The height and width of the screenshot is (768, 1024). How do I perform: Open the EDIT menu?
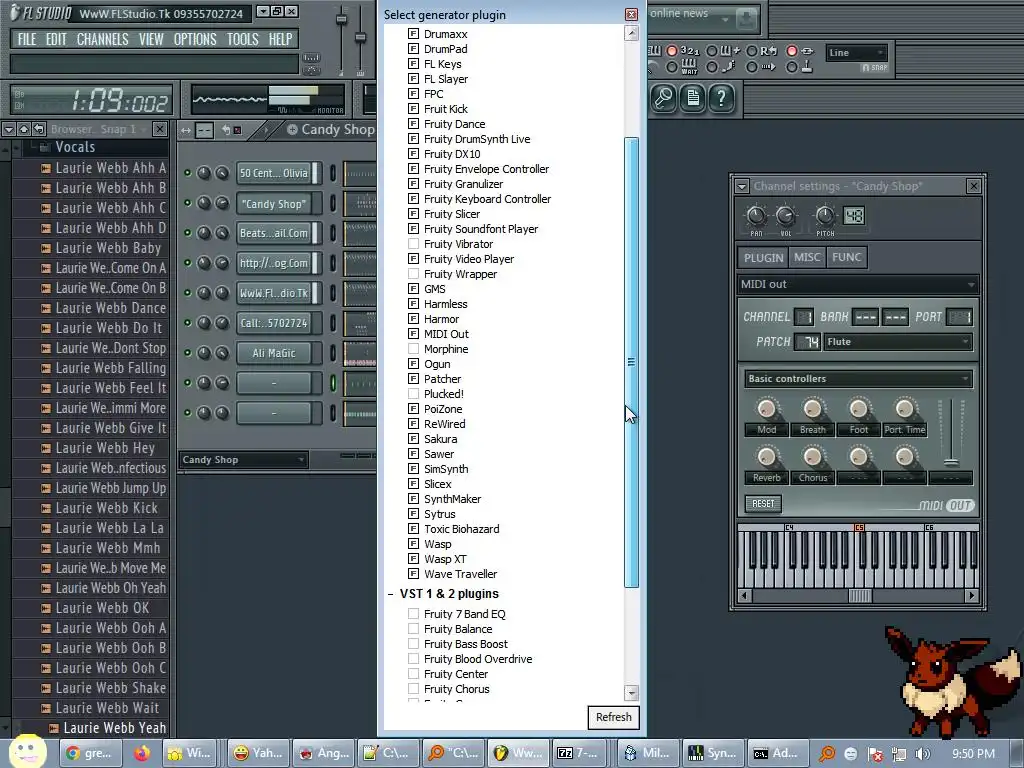tap(56, 39)
